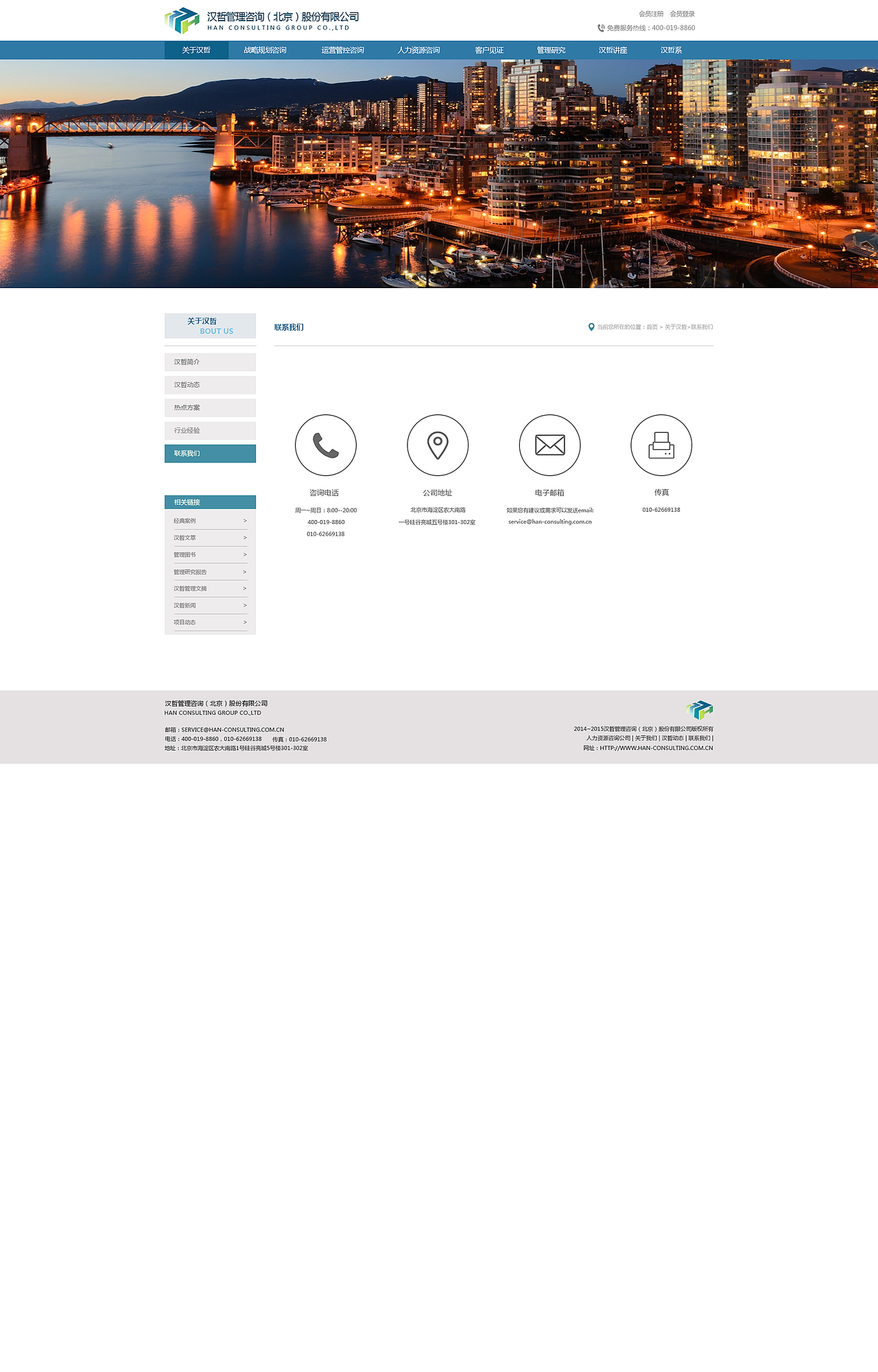Image resolution: width=878 pixels, height=1372 pixels.
Task: Open the 客户见证 nav item
Action: point(489,50)
